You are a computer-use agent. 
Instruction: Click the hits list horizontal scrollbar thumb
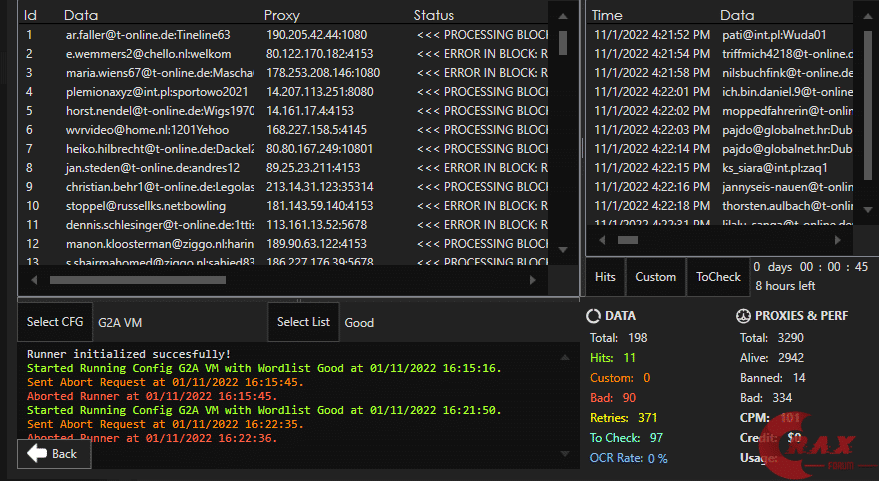[628, 240]
